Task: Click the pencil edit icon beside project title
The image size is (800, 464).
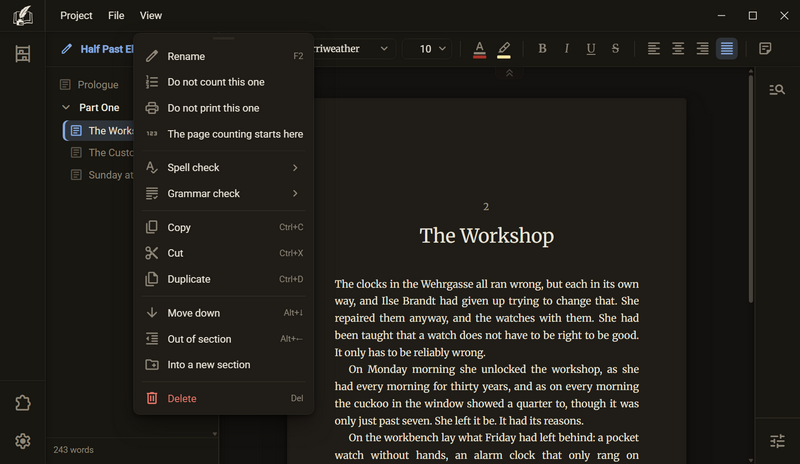Action: click(x=66, y=49)
